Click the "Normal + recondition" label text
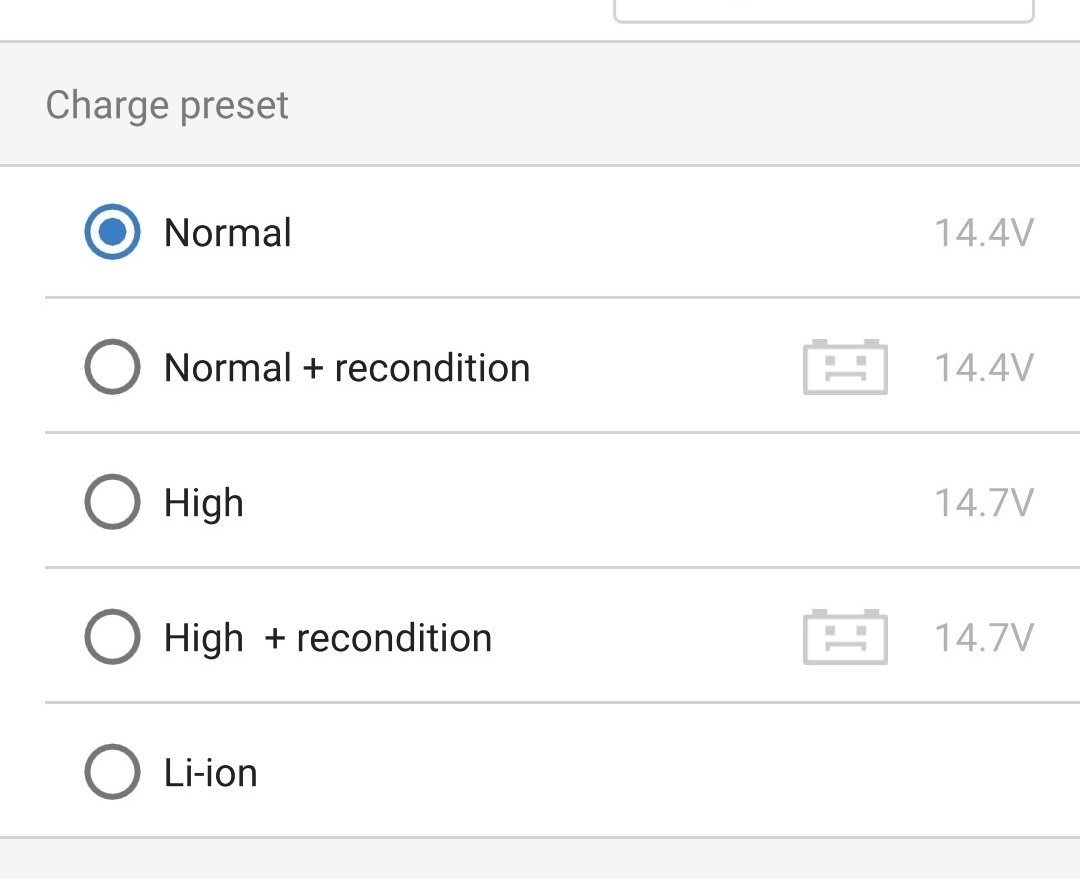The image size is (1080, 879). (x=347, y=368)
